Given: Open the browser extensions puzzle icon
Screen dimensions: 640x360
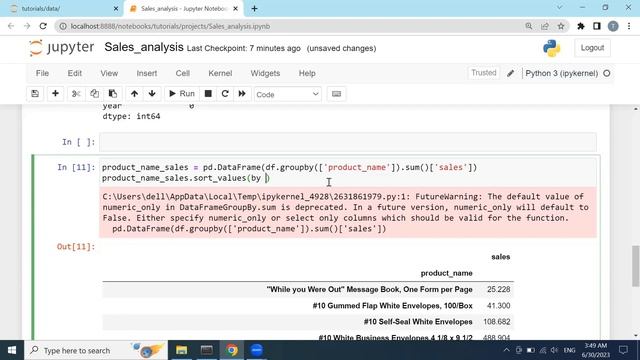Looking at the screenshot, I should [x=581, y=26].
